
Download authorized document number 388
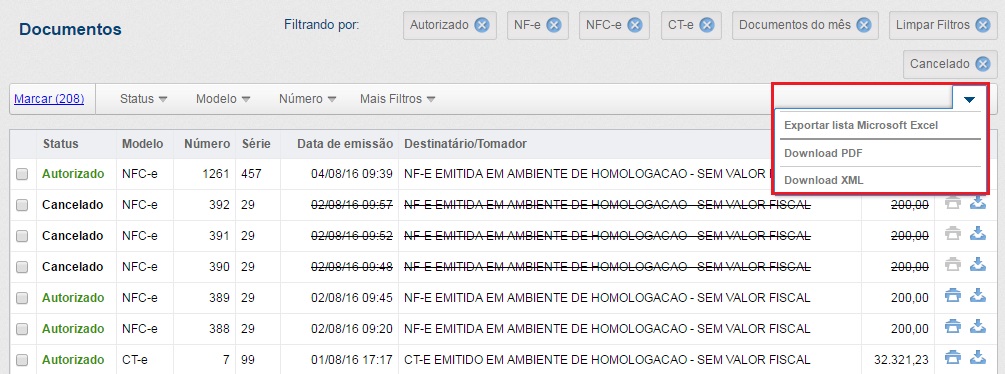click(x=977, y=327)
